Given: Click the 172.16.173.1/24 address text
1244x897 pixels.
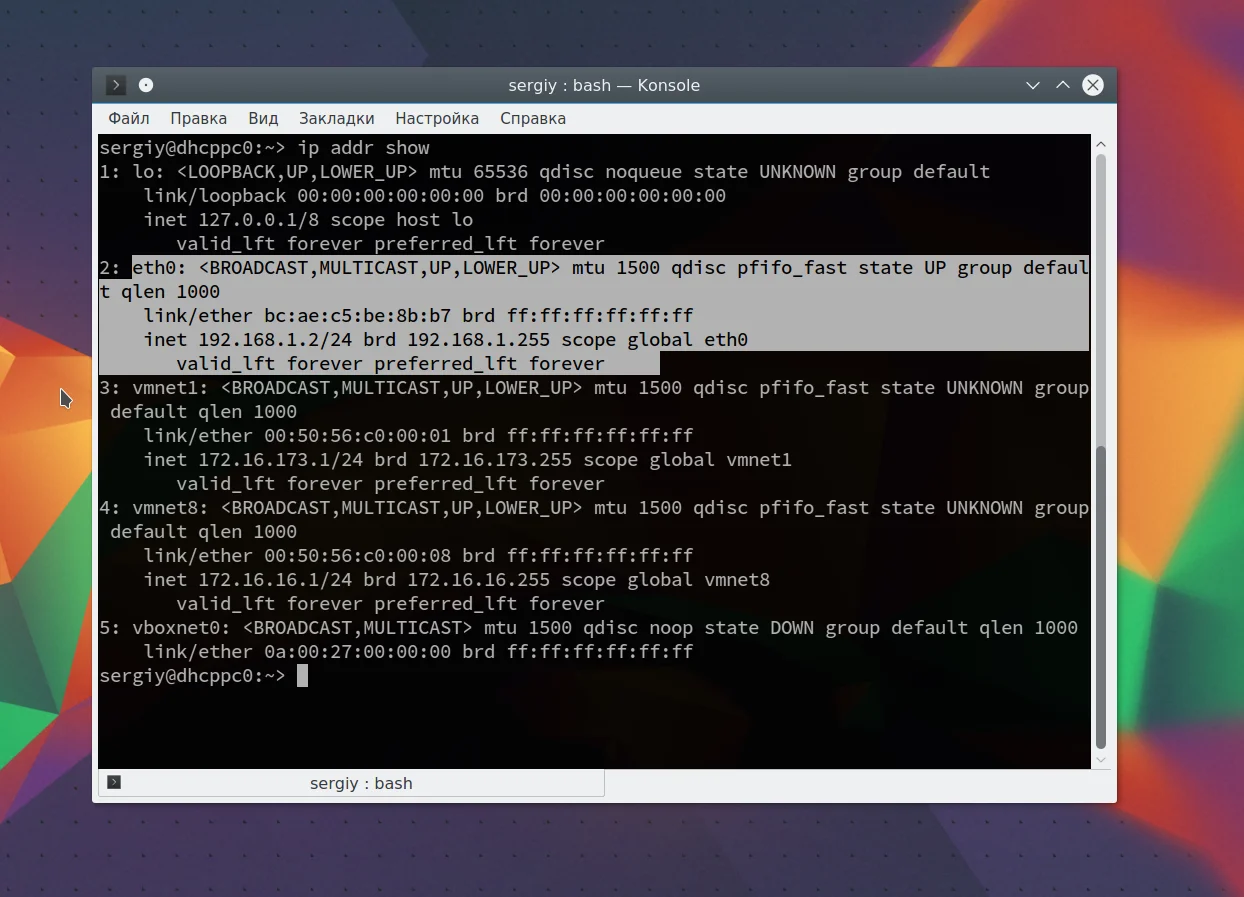Looking at the screenshot, I should point(281,460).
